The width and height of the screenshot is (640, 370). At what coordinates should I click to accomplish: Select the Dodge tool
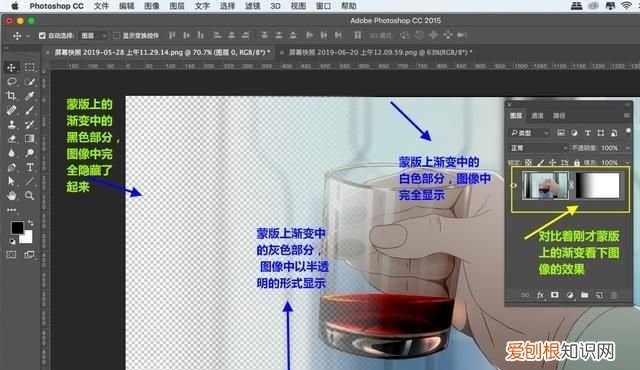click(x=29, y=153)
